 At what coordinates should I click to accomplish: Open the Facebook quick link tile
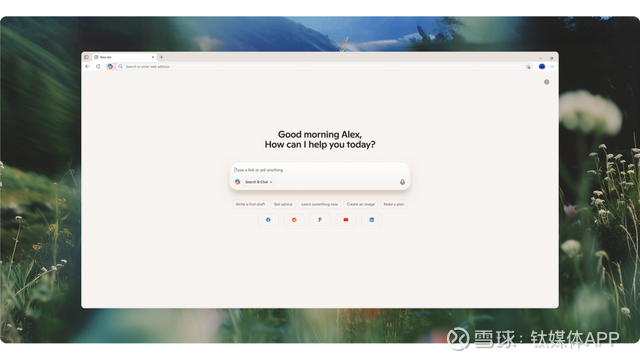coord(268,220)
